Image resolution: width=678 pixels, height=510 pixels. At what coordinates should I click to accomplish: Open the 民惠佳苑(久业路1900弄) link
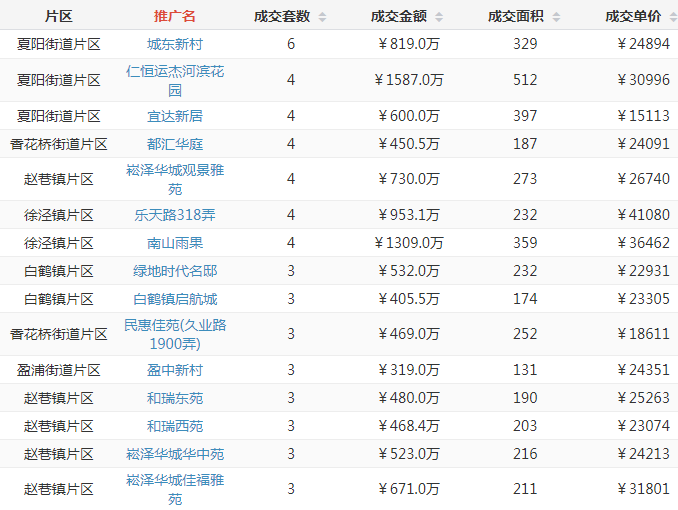point(175,334)
